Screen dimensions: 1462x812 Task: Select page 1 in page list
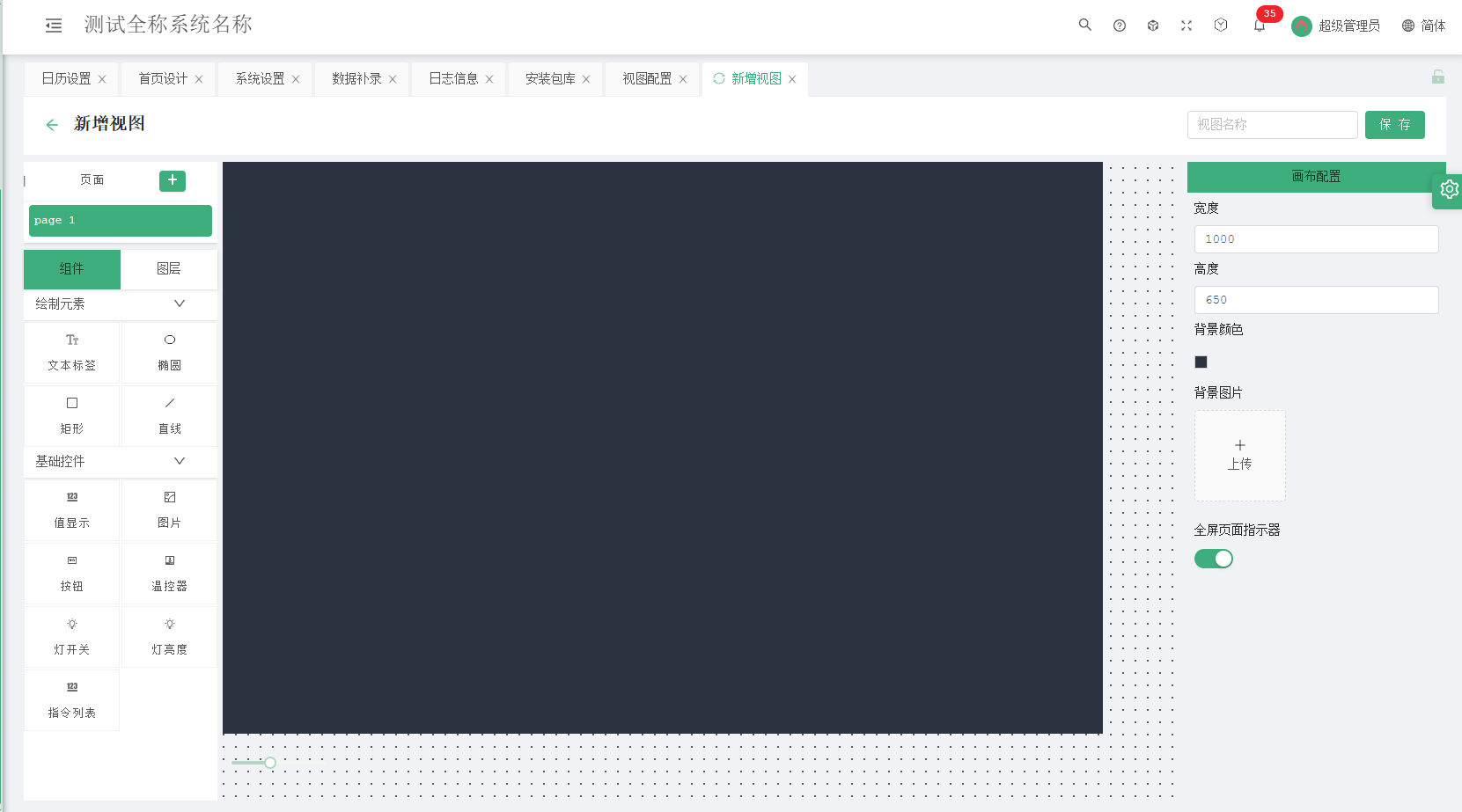click(x=121, y=221)
